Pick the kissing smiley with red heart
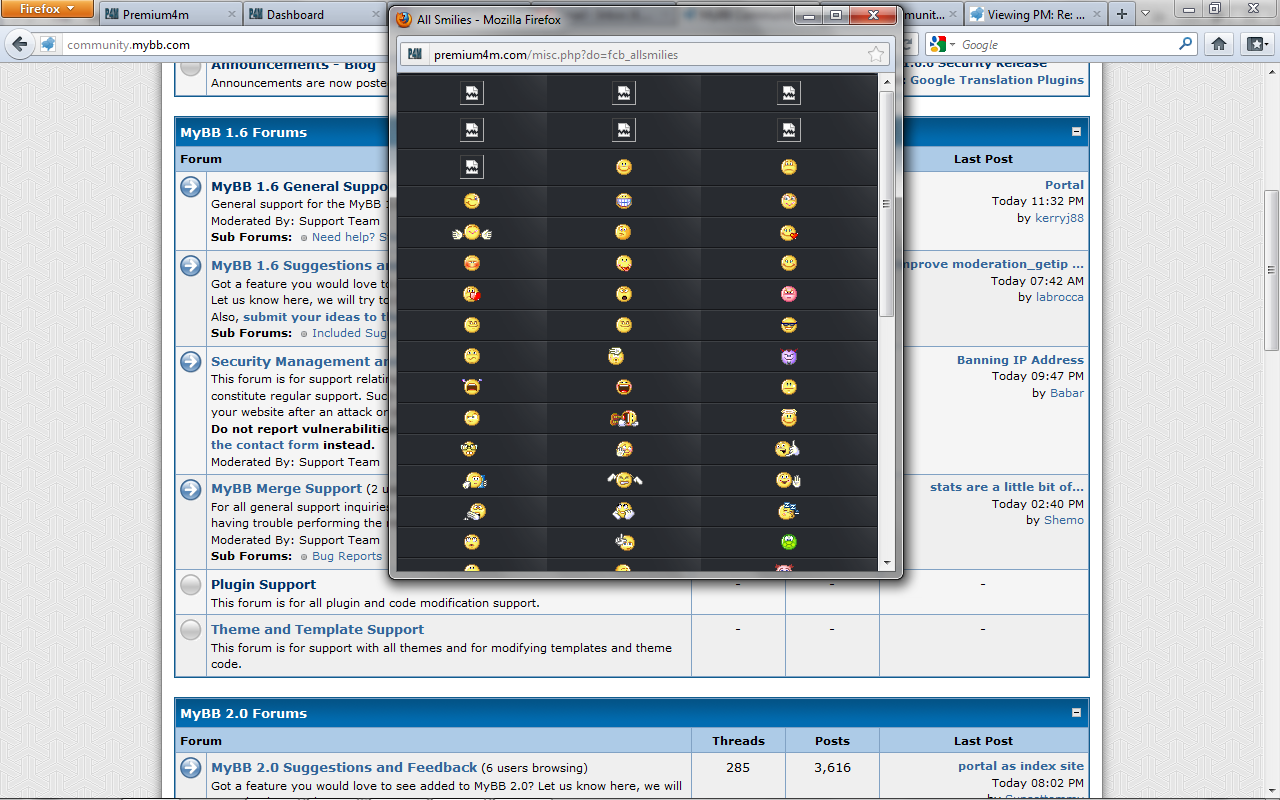This screenshot has height=800, width=1280. pyautogui.click(x=789, y=233)
